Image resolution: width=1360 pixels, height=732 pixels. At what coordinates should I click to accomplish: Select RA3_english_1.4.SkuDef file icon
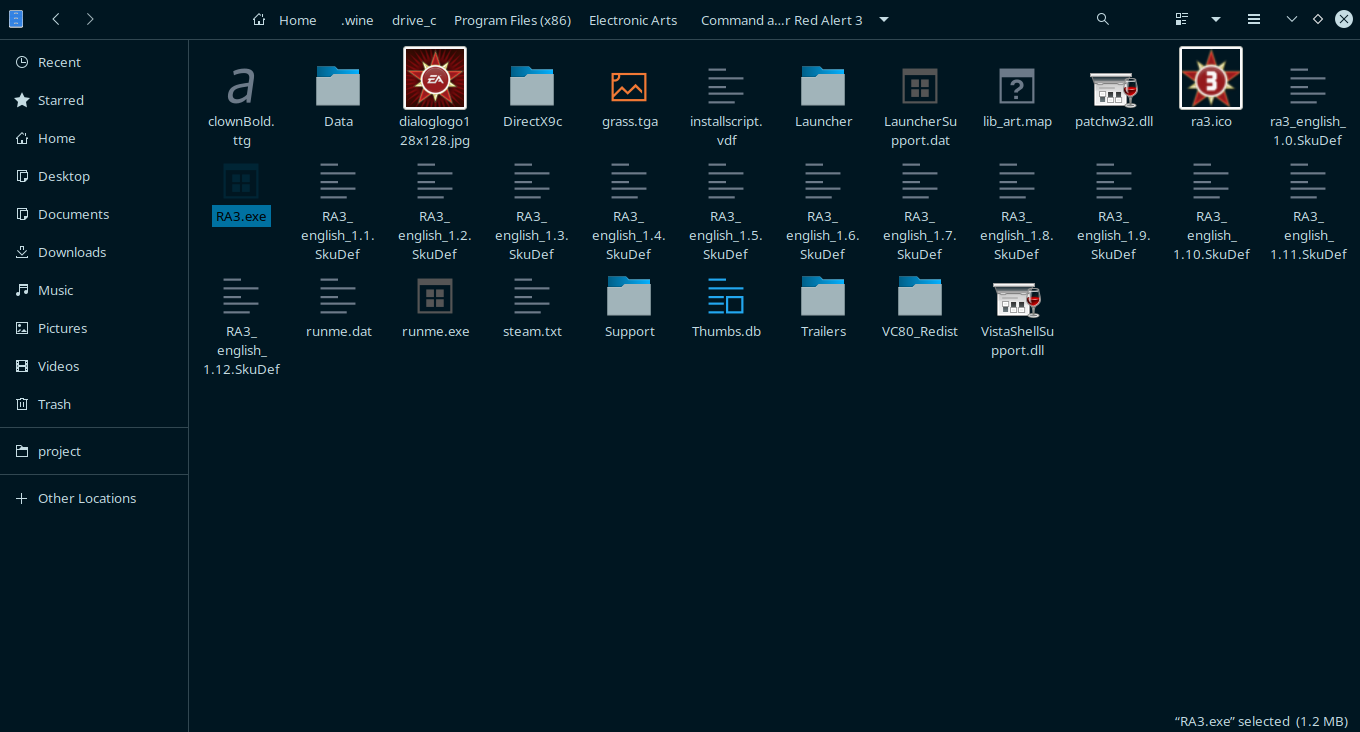[x=629, y=182]
